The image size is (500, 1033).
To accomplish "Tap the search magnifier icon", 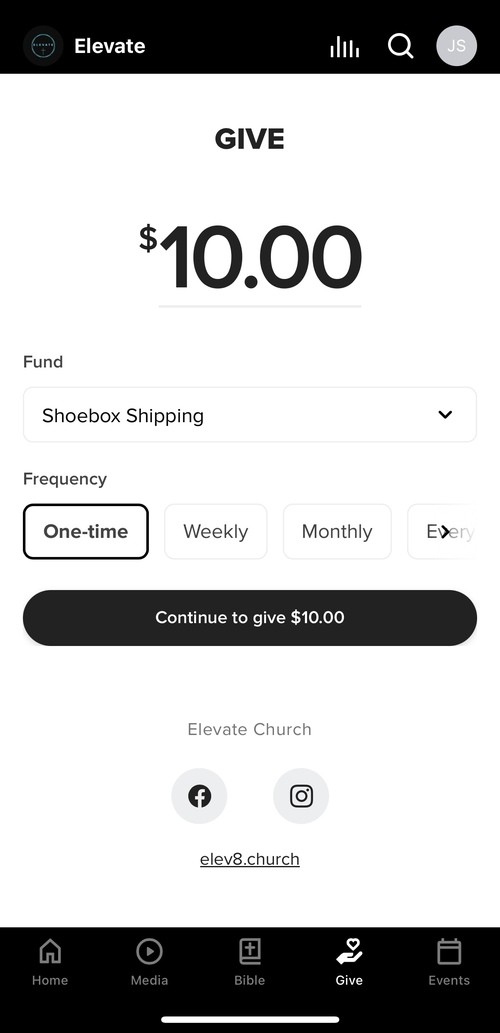I will click(401, 46).
